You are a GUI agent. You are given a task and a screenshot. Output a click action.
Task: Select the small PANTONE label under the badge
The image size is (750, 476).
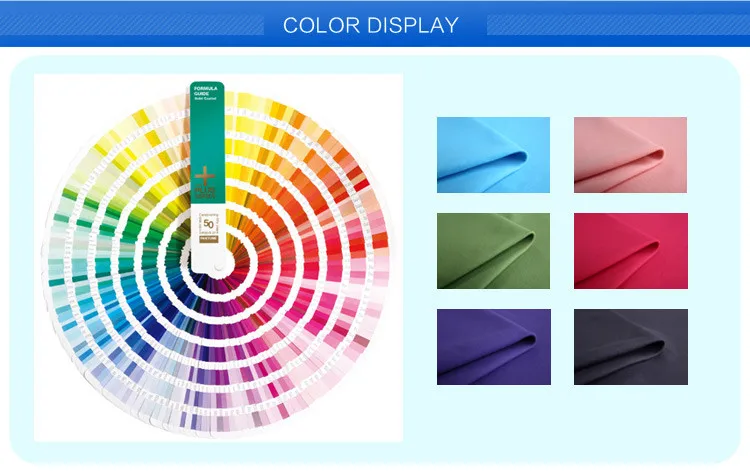tap(209, 238)
